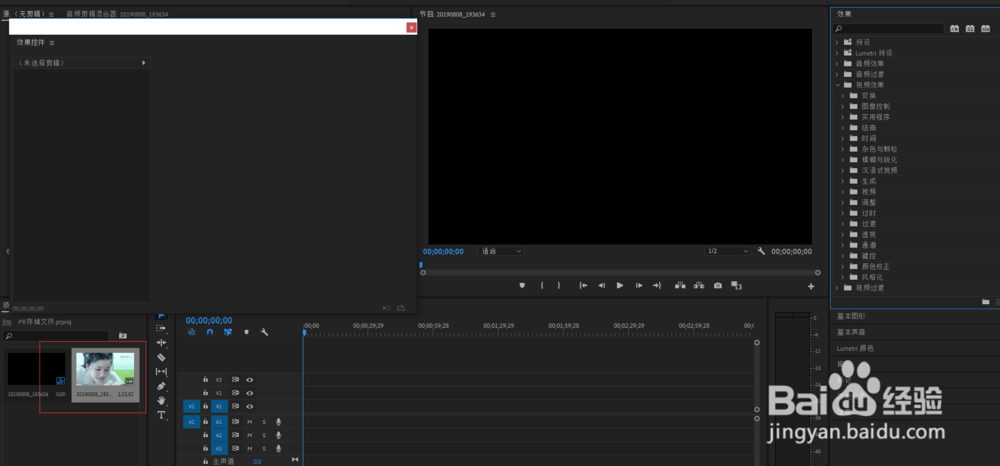
Task: Toggle lock on the V3 track
Action: click(205, 379)
